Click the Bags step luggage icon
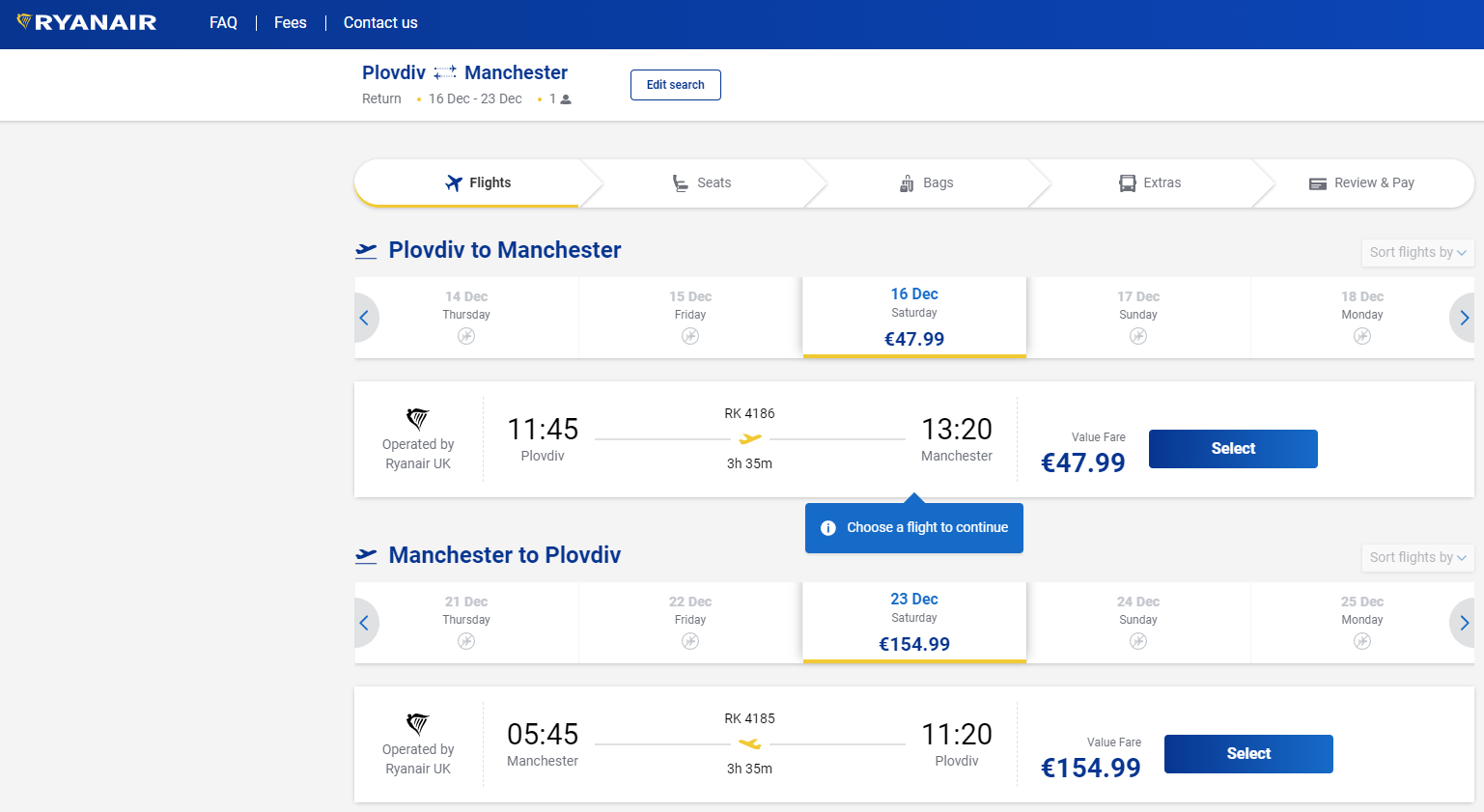The height and width of the screenshot is (812, 1484). [x=907, y=182]
